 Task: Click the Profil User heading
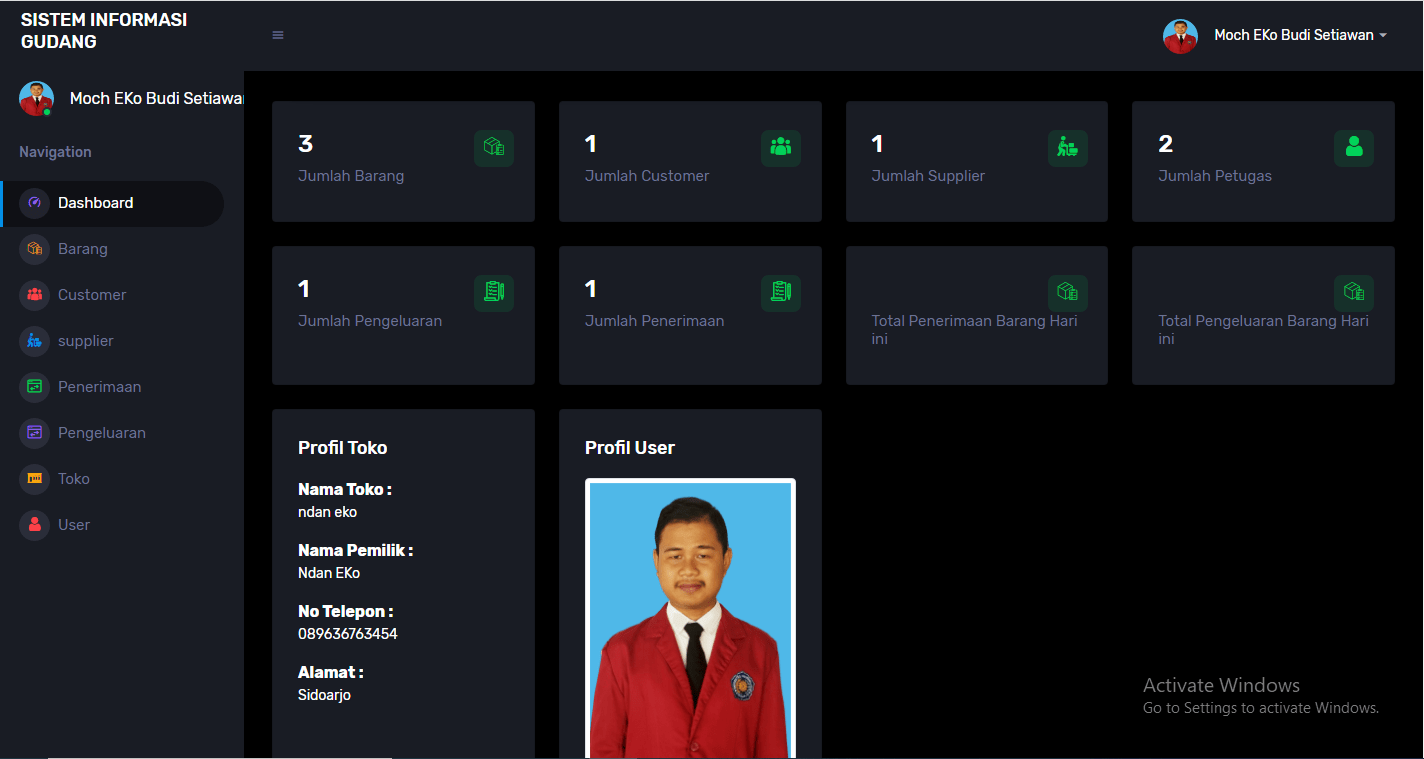[630, 448]
